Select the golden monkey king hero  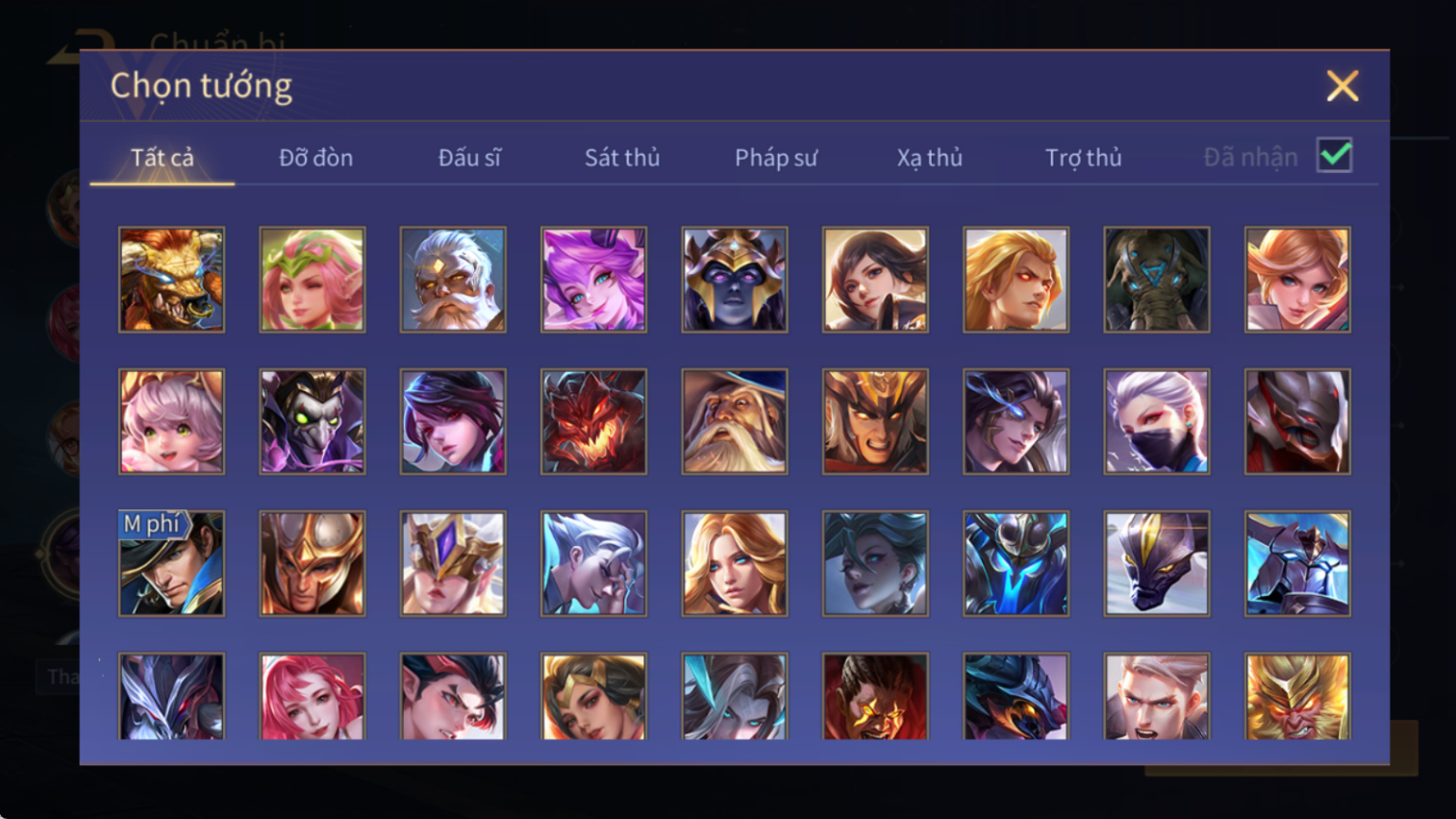click(1297, 697)
